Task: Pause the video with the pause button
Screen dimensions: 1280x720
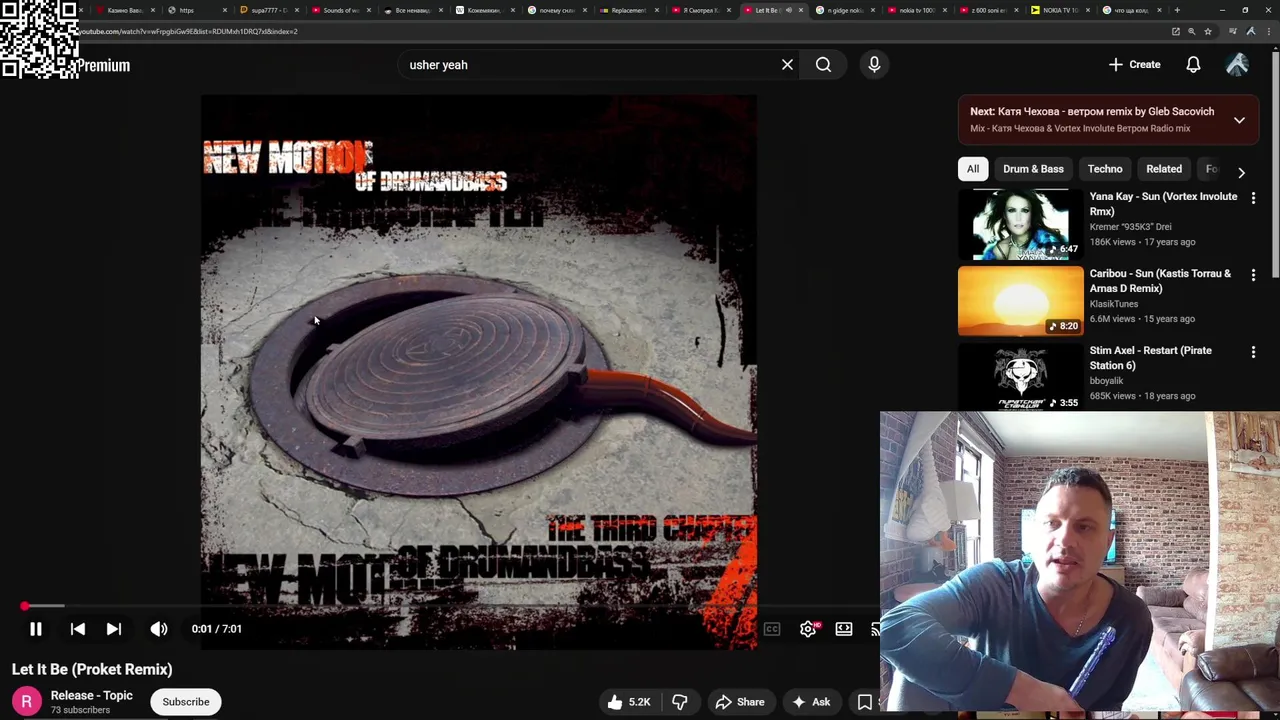Action: pyautogui.click(x=35, y=629)
